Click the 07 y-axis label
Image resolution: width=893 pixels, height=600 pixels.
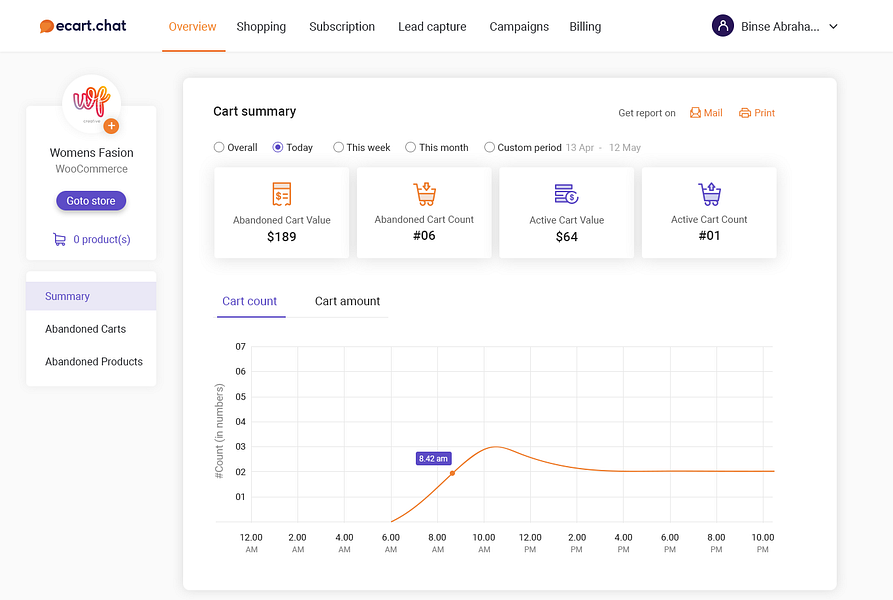click(x=241, y=347)
